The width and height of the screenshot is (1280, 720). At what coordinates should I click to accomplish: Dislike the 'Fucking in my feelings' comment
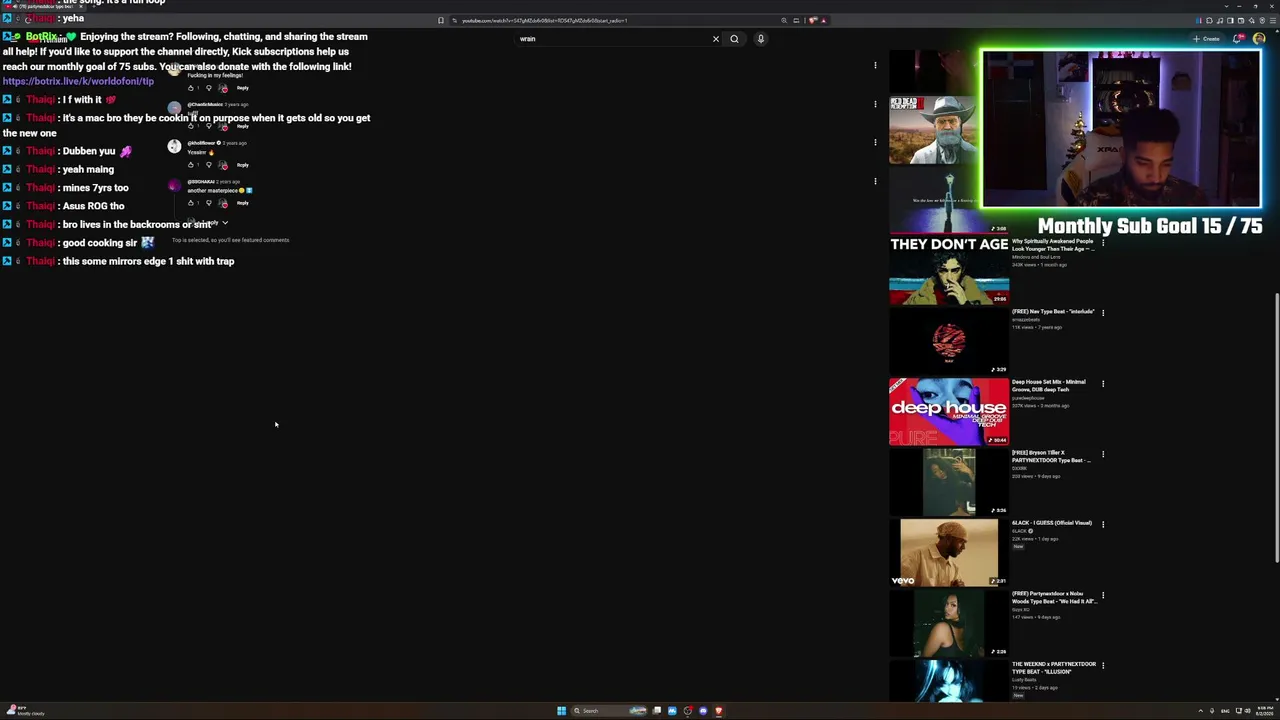208,88
